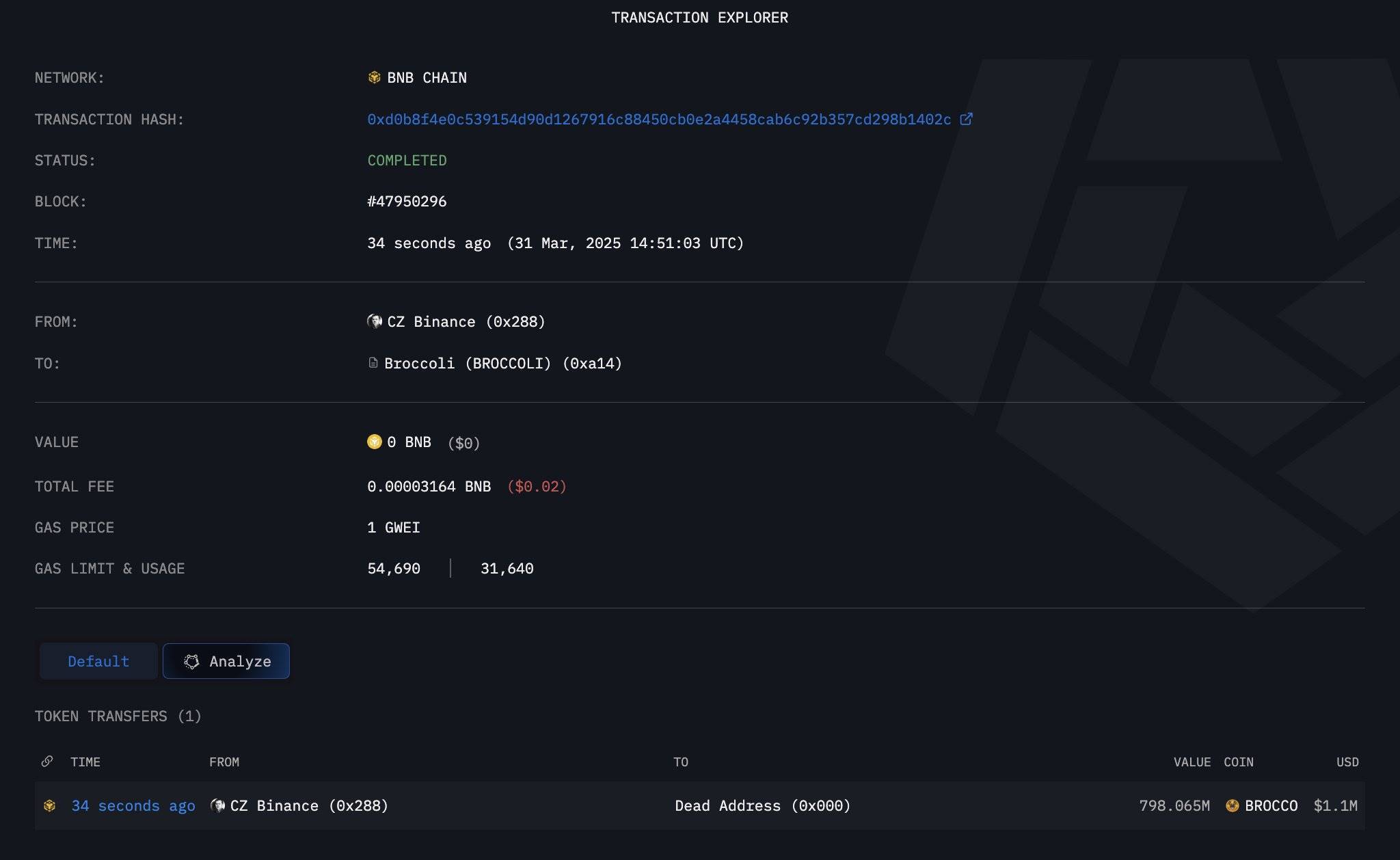Click the 'TOKEN TRANSFERS (1)' heading

pos(118,716)
